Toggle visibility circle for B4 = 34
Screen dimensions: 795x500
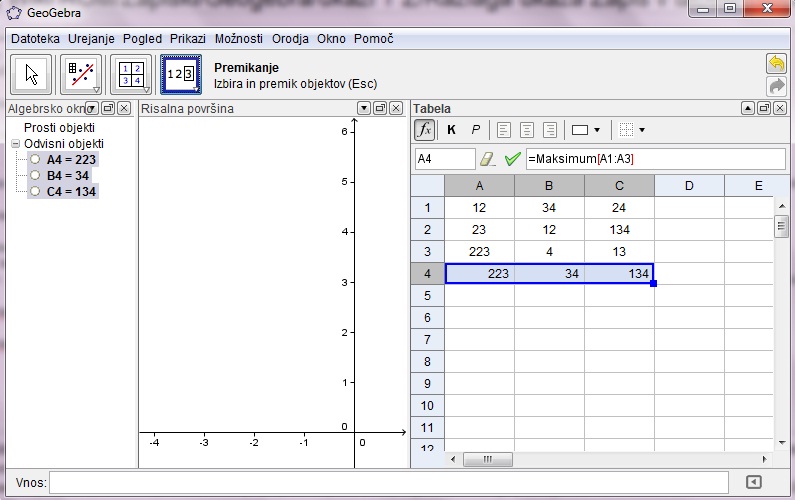tap(35, 175)
